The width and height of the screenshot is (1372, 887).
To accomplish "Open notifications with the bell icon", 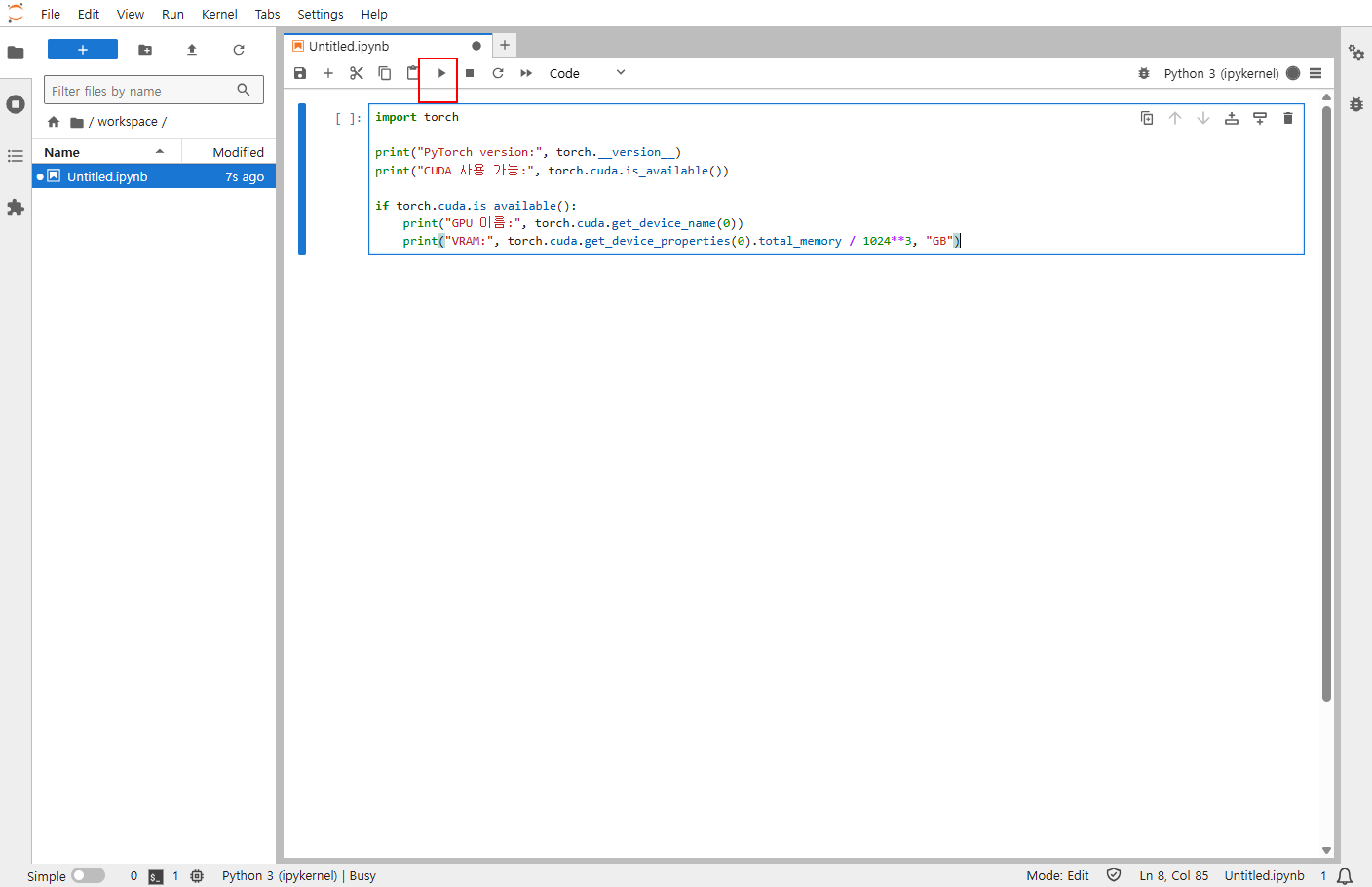I will coord(1345,876).
